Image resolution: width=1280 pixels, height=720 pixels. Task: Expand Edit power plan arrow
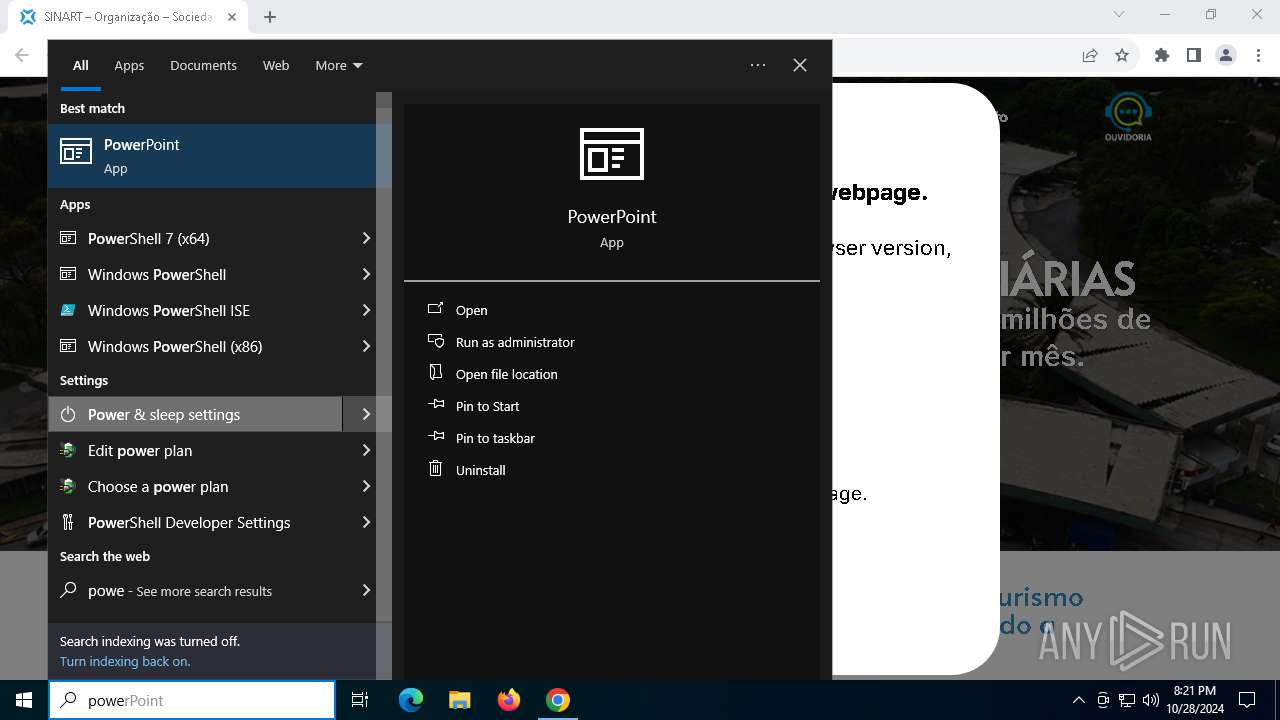click(x=366, y=450)
